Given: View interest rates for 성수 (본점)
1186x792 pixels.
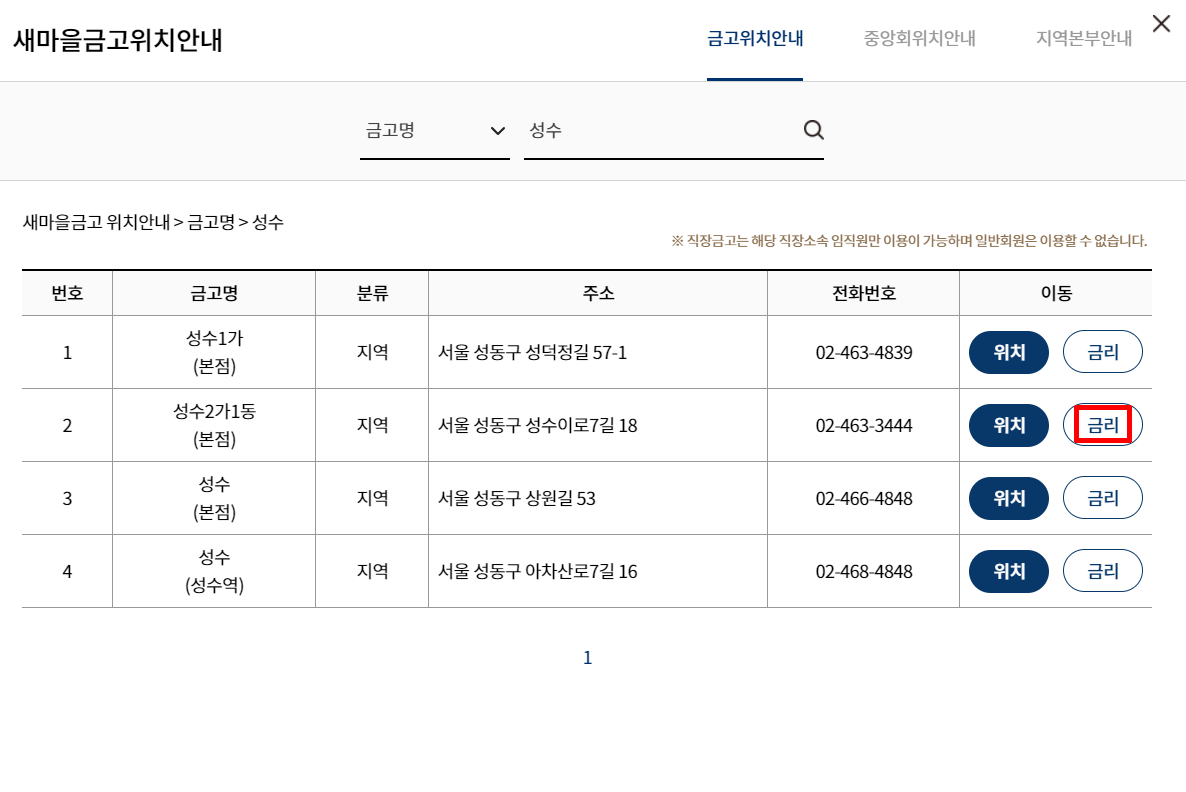Looking at the screenshot, I should point(1103,498).
